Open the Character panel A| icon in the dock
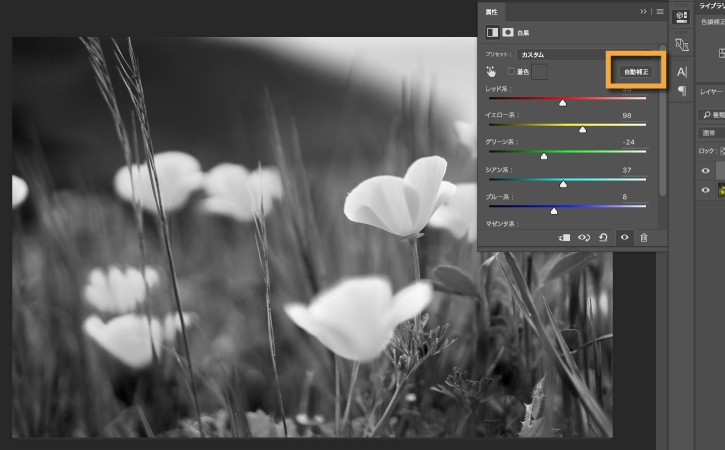Viewport: 725px width, 450px height. click(x=682, y=72)
